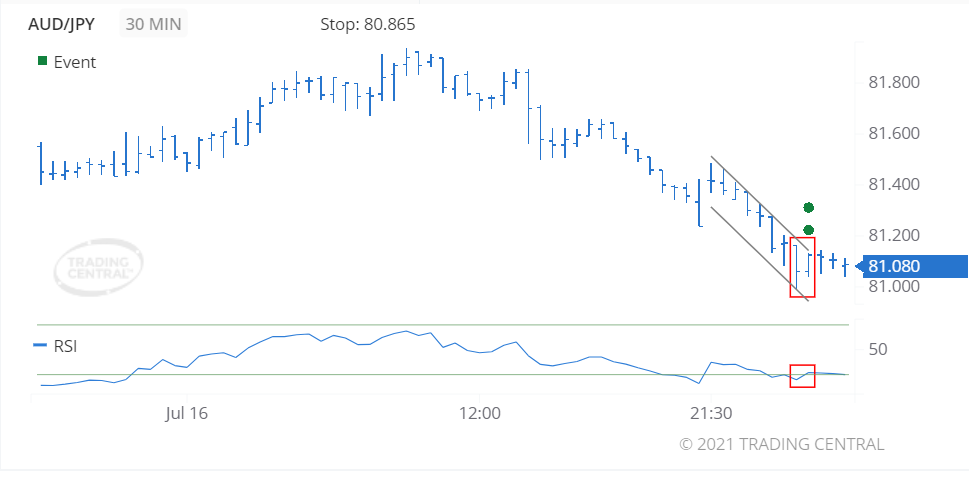Click the AUD/JPY symbol label

pos(61,25)
